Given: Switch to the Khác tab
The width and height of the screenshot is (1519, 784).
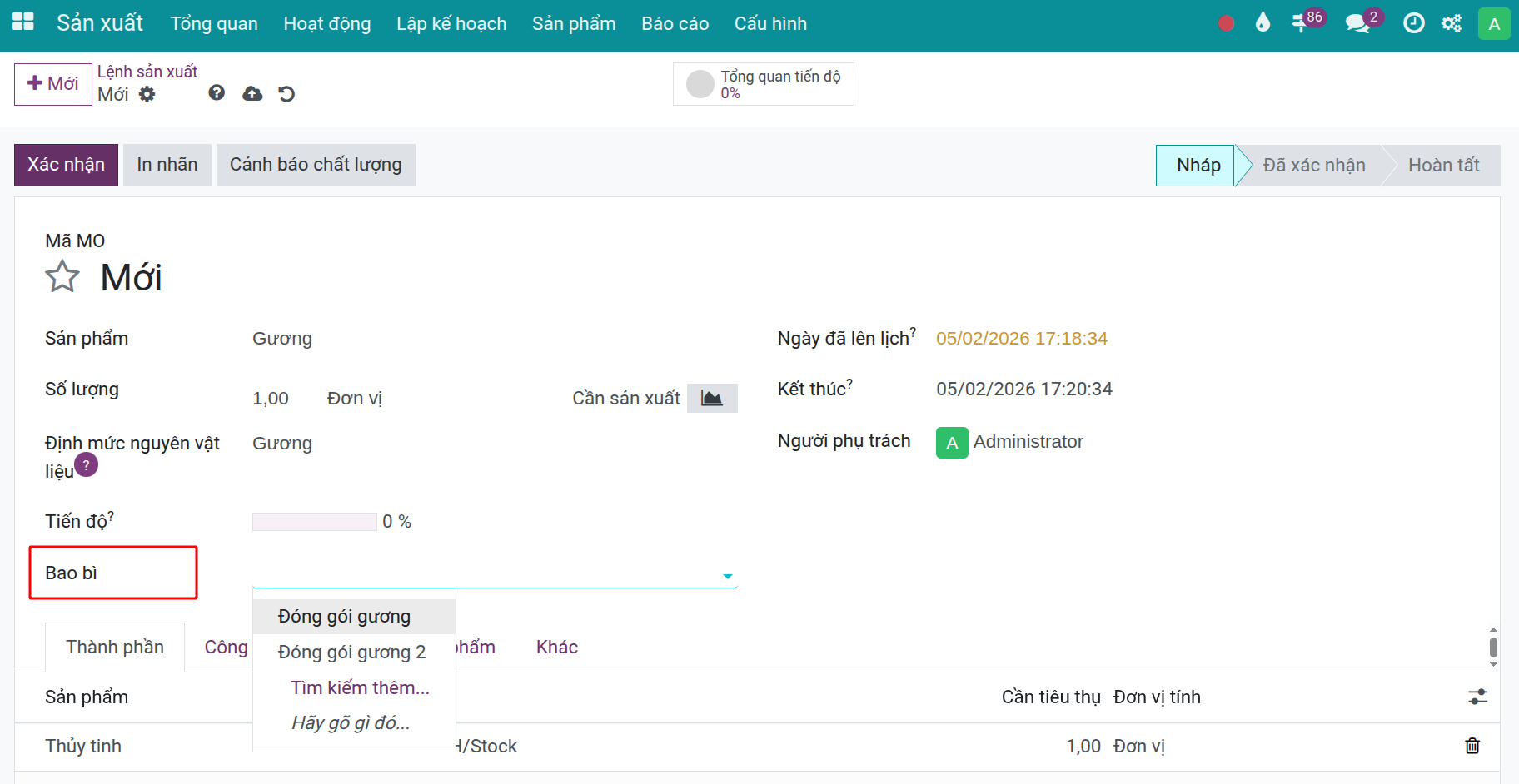Looking at the screenshot, I should (x=556, y=647).
